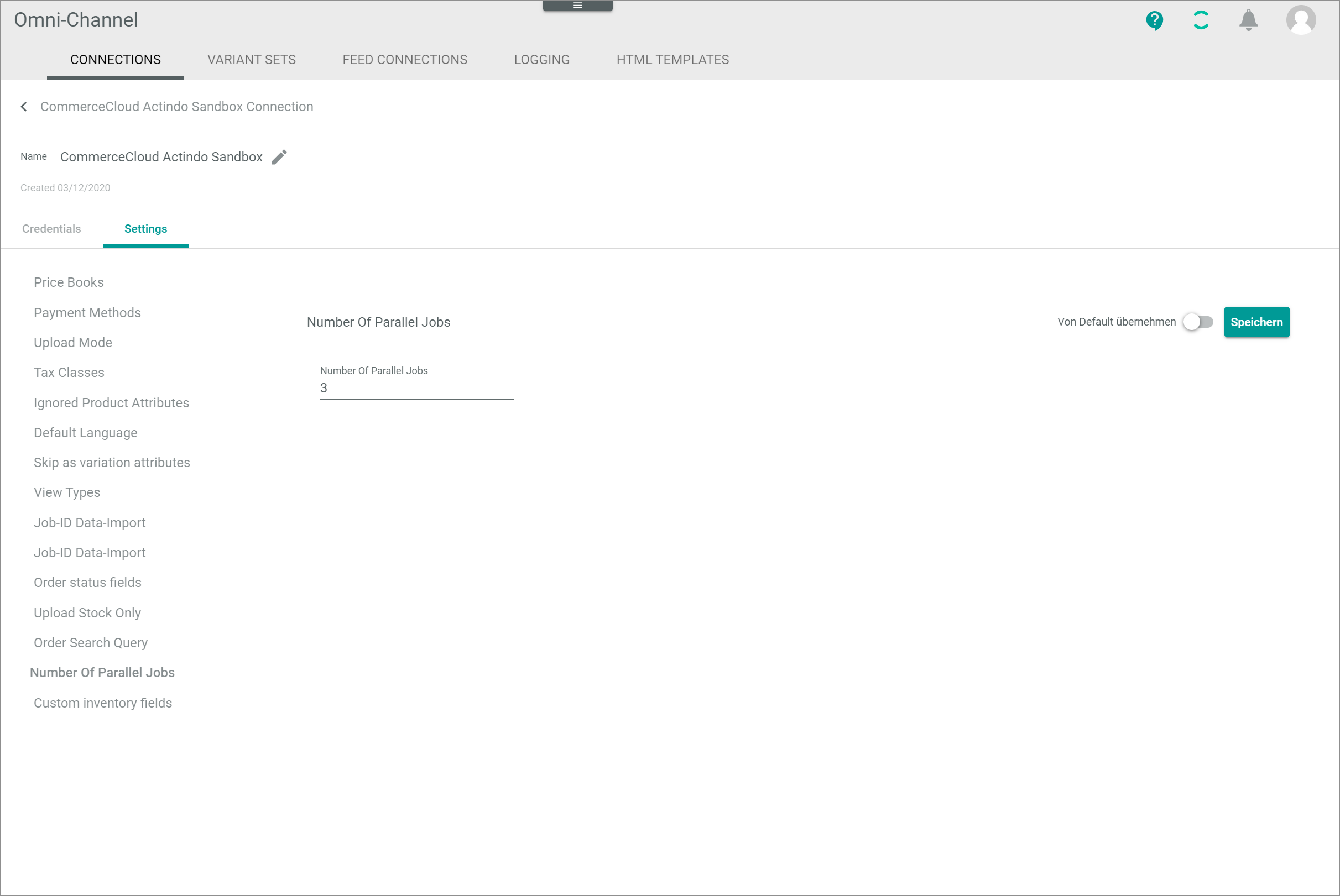Image resolution: width=1340 pixels, height=896 pixels.
Task: Open LOGGING tab
Action: [x=541, y=60]
